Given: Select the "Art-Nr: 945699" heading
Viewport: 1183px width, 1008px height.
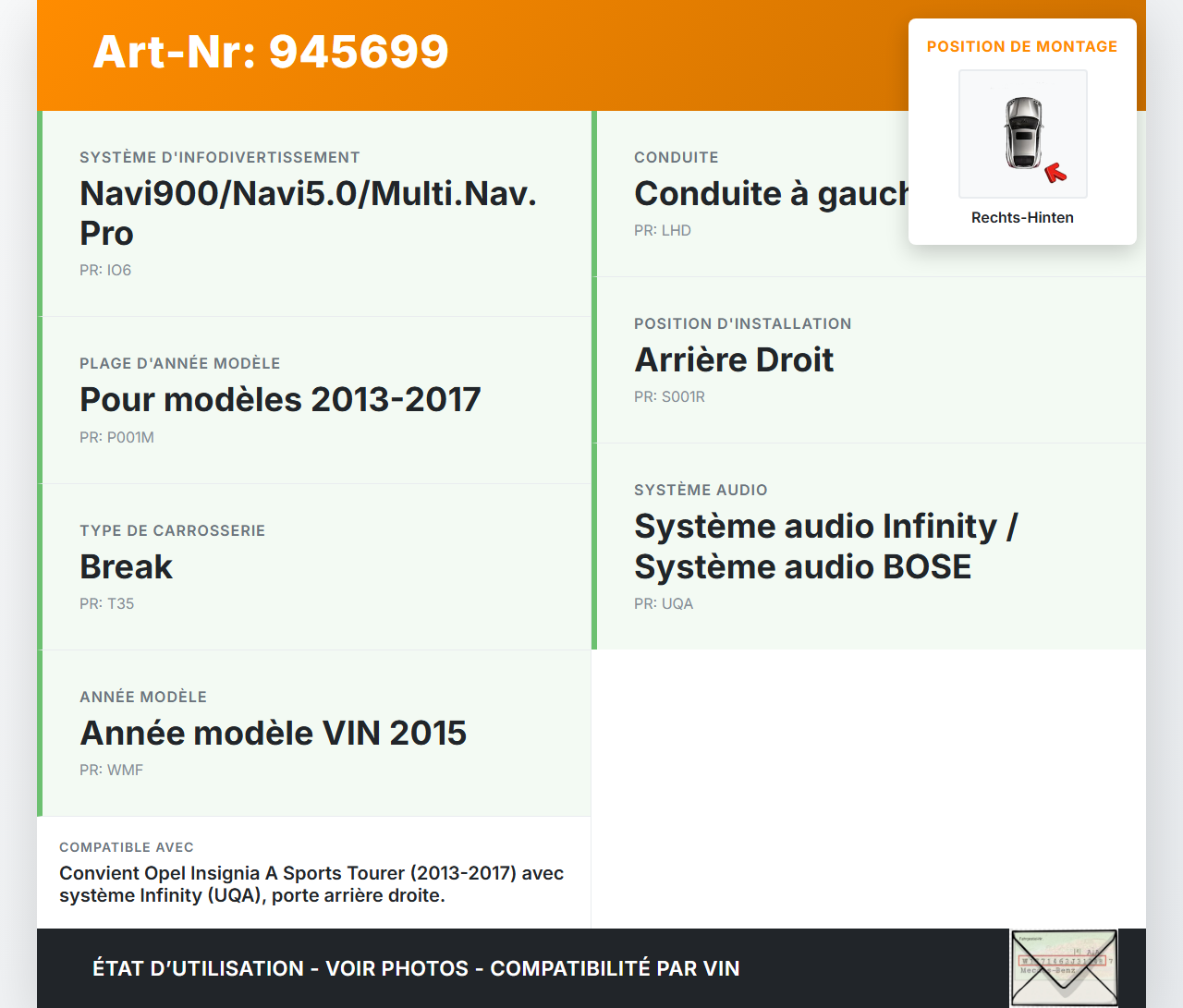Looking at the screenshot, I should click(271, 52).
